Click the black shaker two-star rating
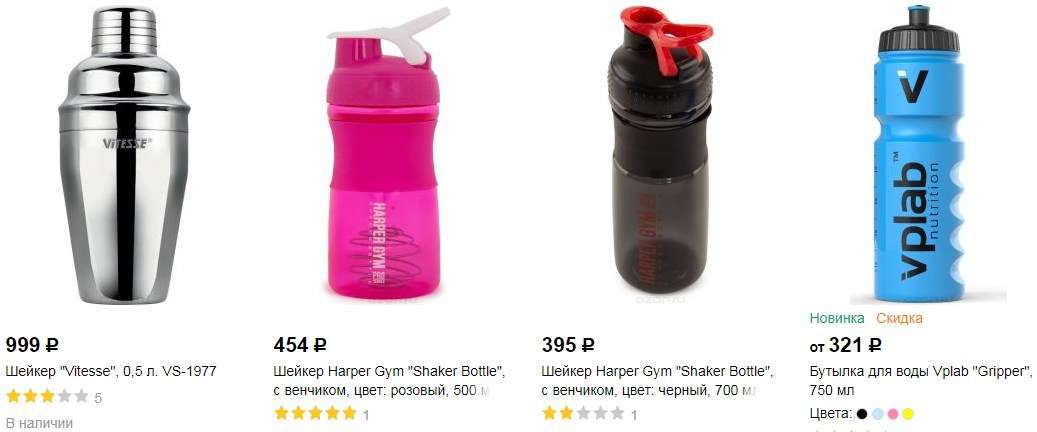The width and height of the screenshot is (1037, 432). point(583,414)
